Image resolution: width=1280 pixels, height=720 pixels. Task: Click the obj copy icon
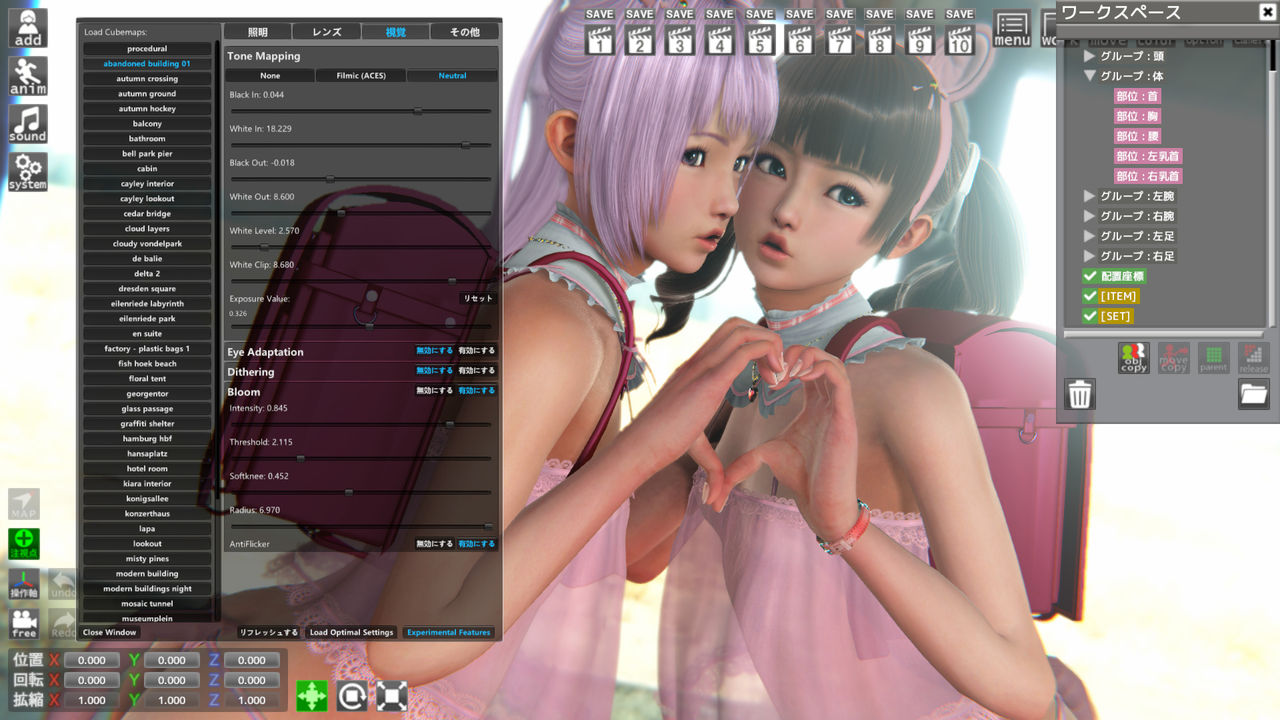(x=1134, y=358)
